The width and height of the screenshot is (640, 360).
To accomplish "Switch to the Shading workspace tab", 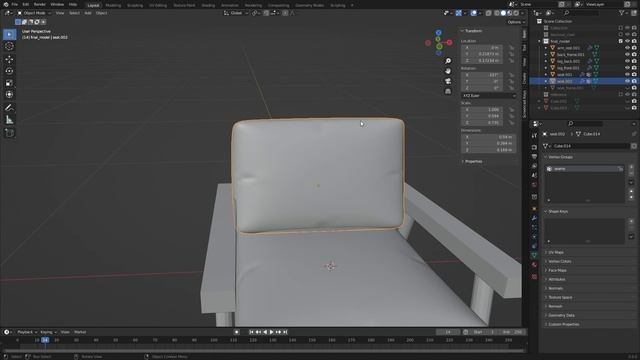I will 208,5.
